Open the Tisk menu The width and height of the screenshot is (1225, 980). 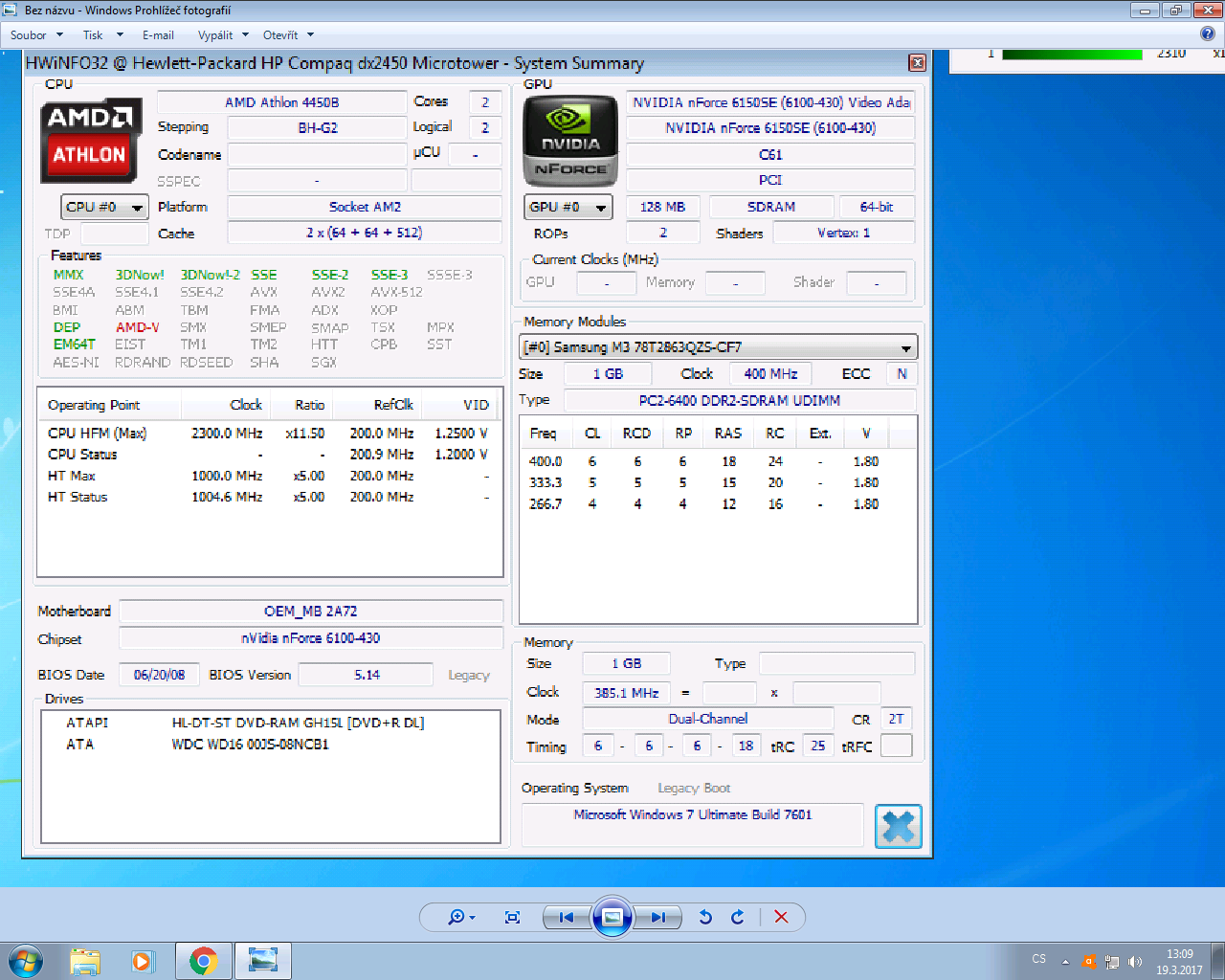[102, 35]
